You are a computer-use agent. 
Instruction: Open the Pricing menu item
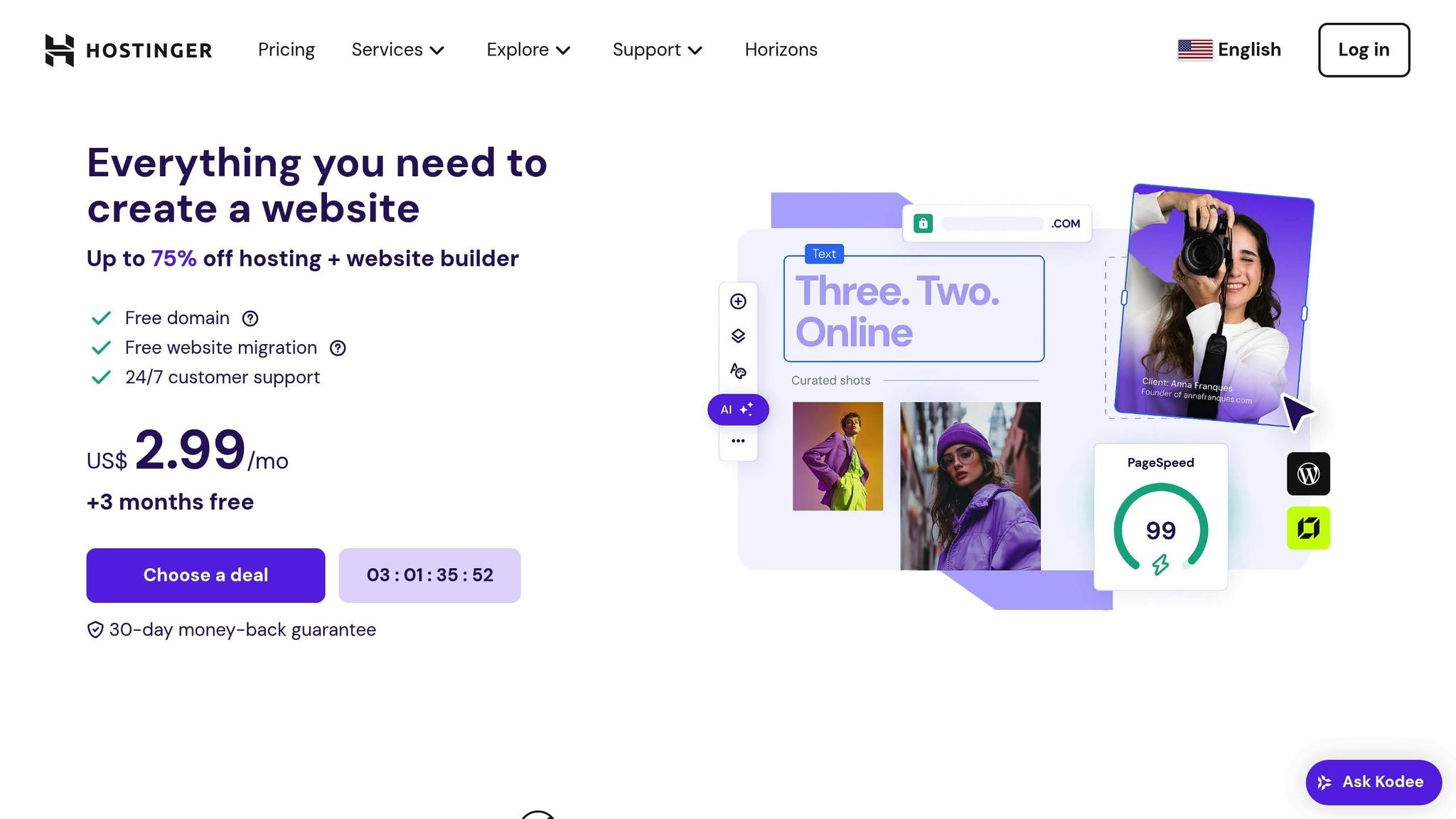[286, 50]
